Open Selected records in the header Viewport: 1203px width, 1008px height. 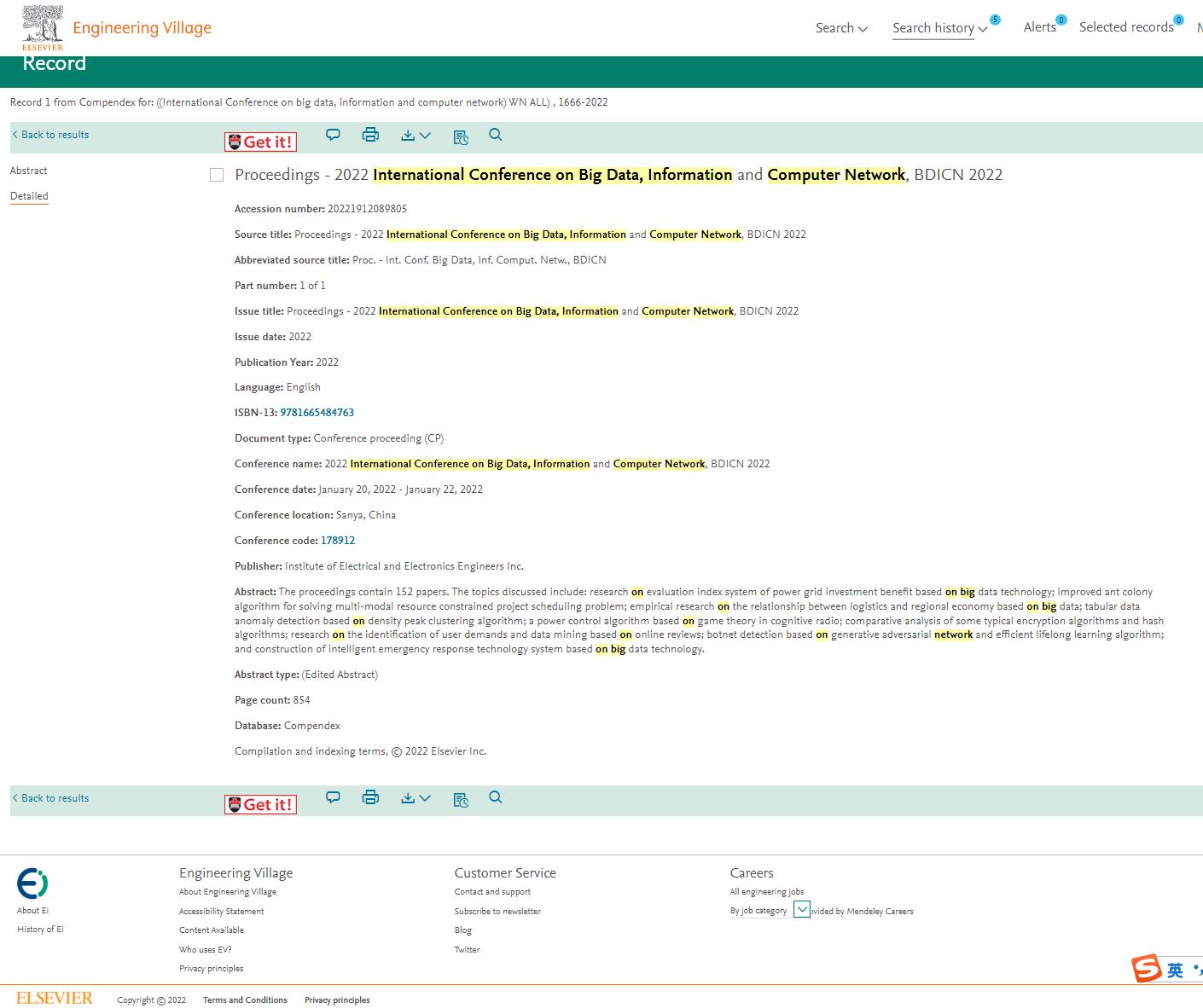click(x=1126, y=27)
